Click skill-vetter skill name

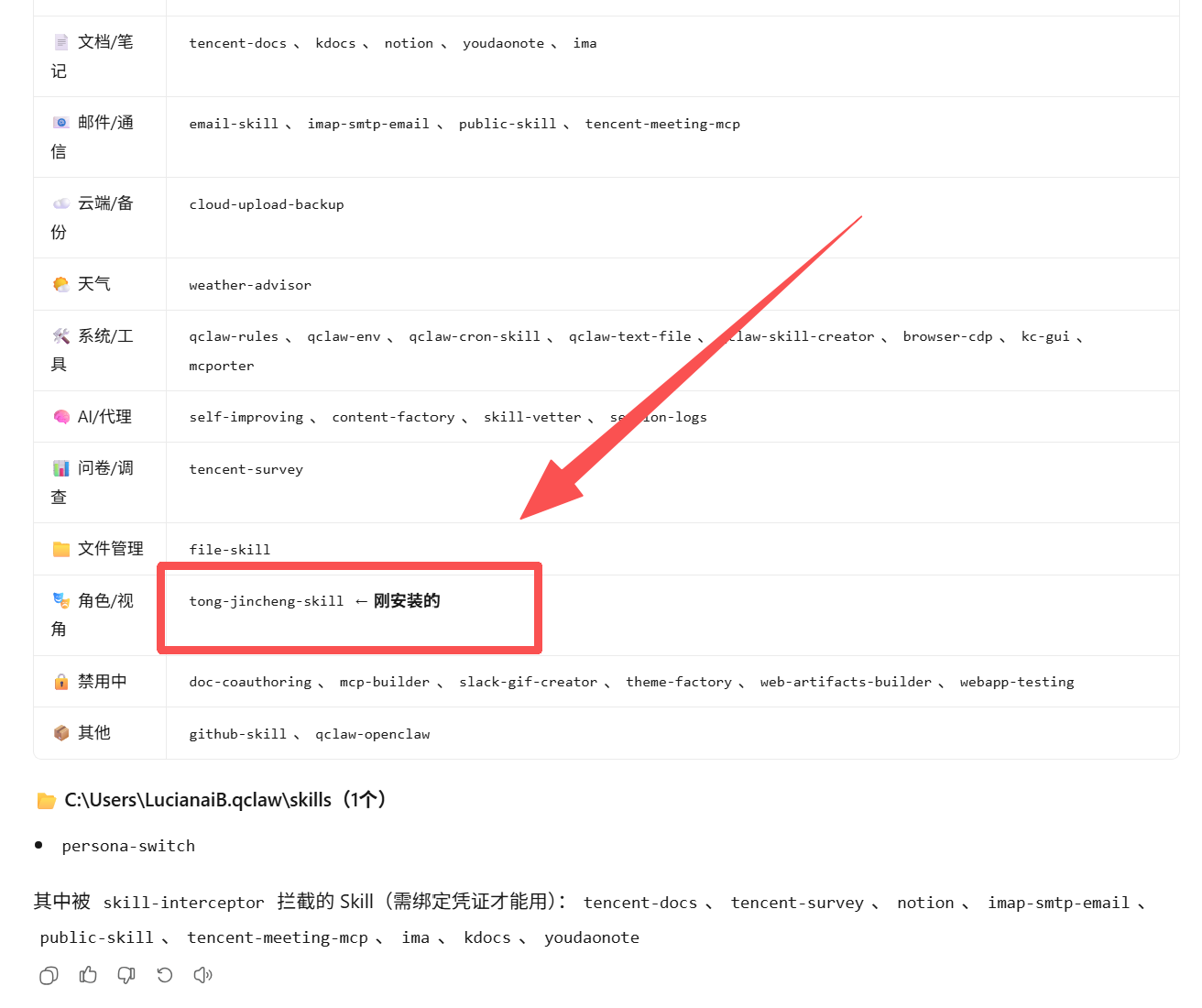point(532,417)
